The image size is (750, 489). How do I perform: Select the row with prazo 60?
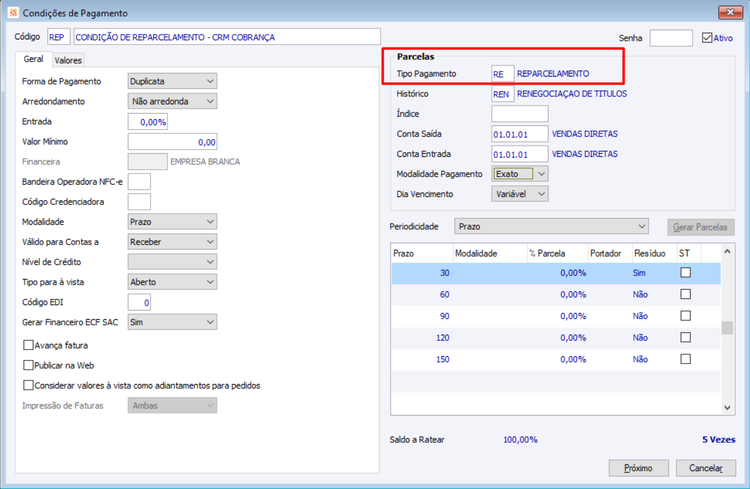(x=556, y=294)
